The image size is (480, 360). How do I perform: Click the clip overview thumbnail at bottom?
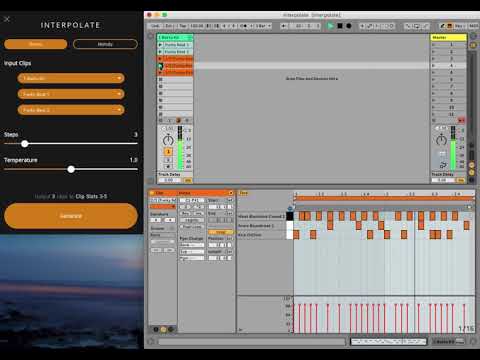(x=389, y=342)
